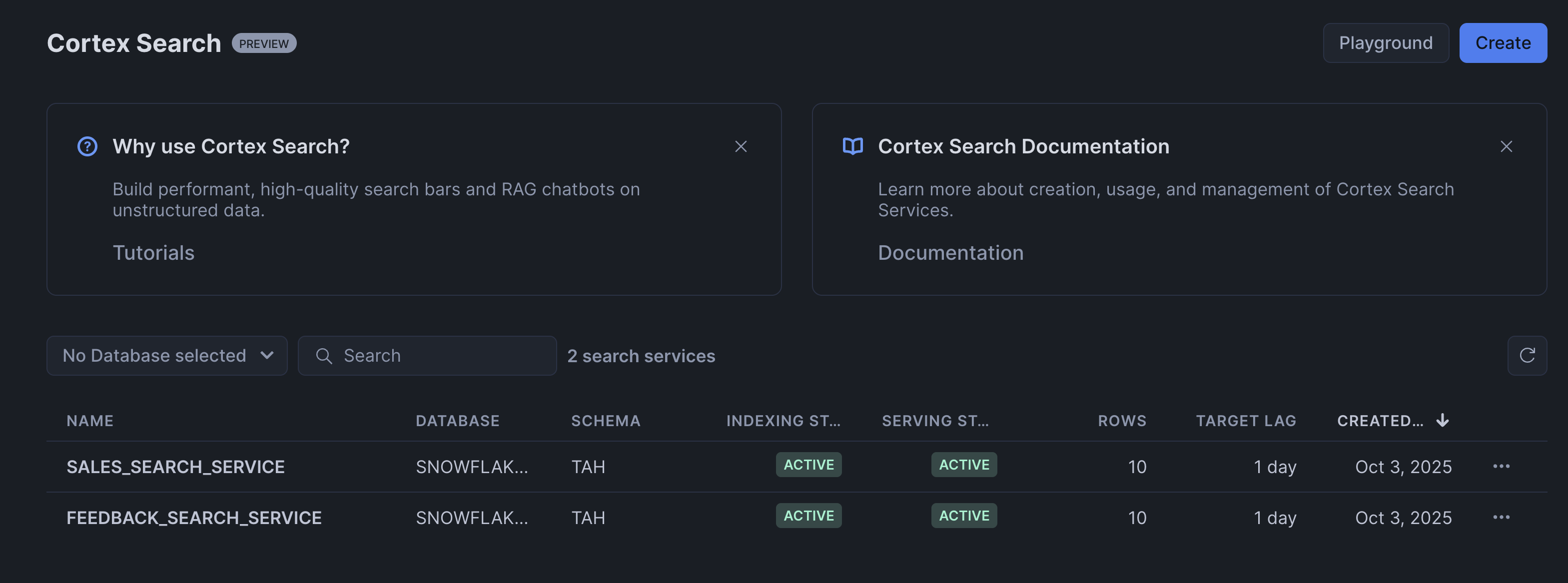Screen dimensions: 1568x583
Task: Open the Playground button
Action: click(1386, 43)
